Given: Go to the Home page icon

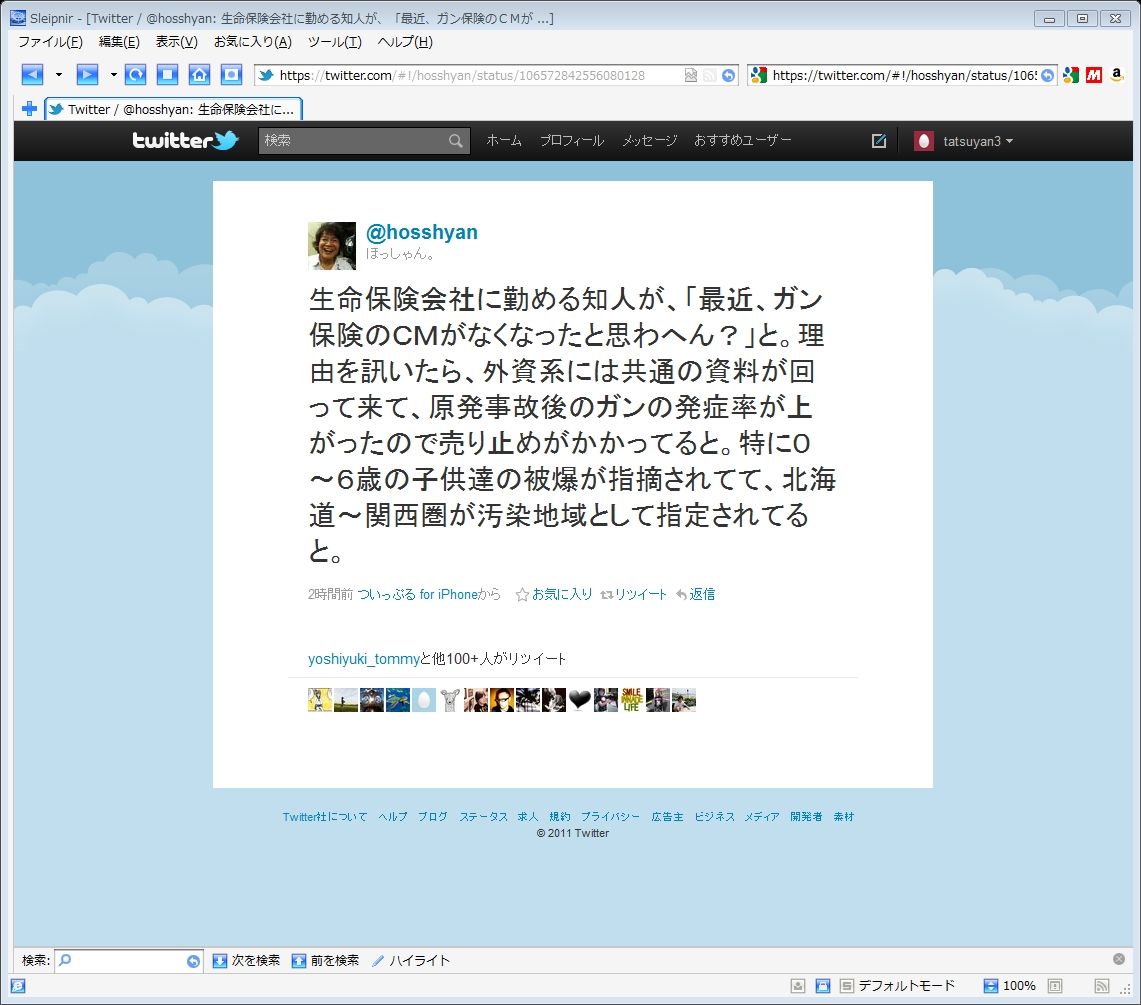Looking at the screenshot, I should (x=199, y=74).
